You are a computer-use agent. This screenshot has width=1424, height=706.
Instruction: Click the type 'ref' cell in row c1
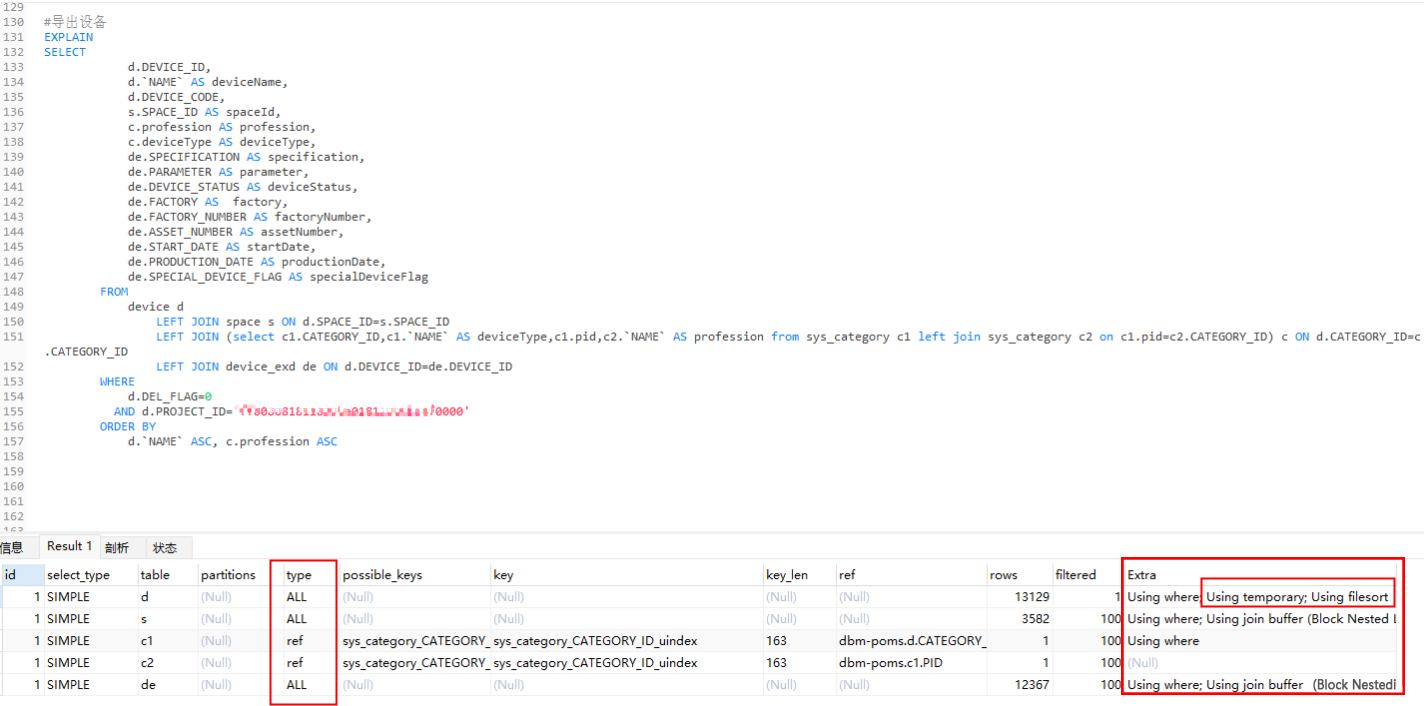tap(311, 641)
